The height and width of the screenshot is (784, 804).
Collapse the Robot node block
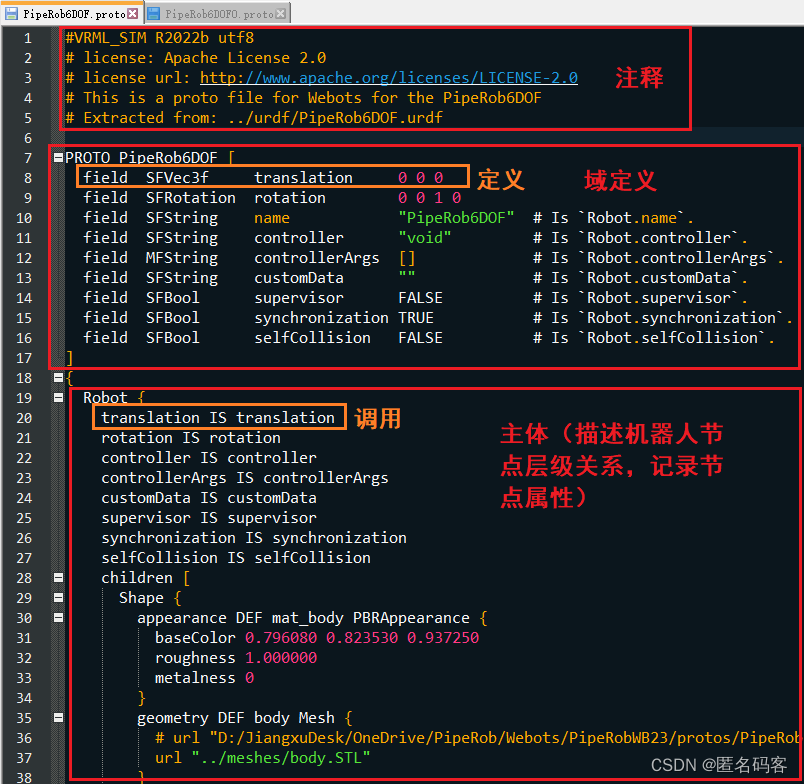[58, 397]
